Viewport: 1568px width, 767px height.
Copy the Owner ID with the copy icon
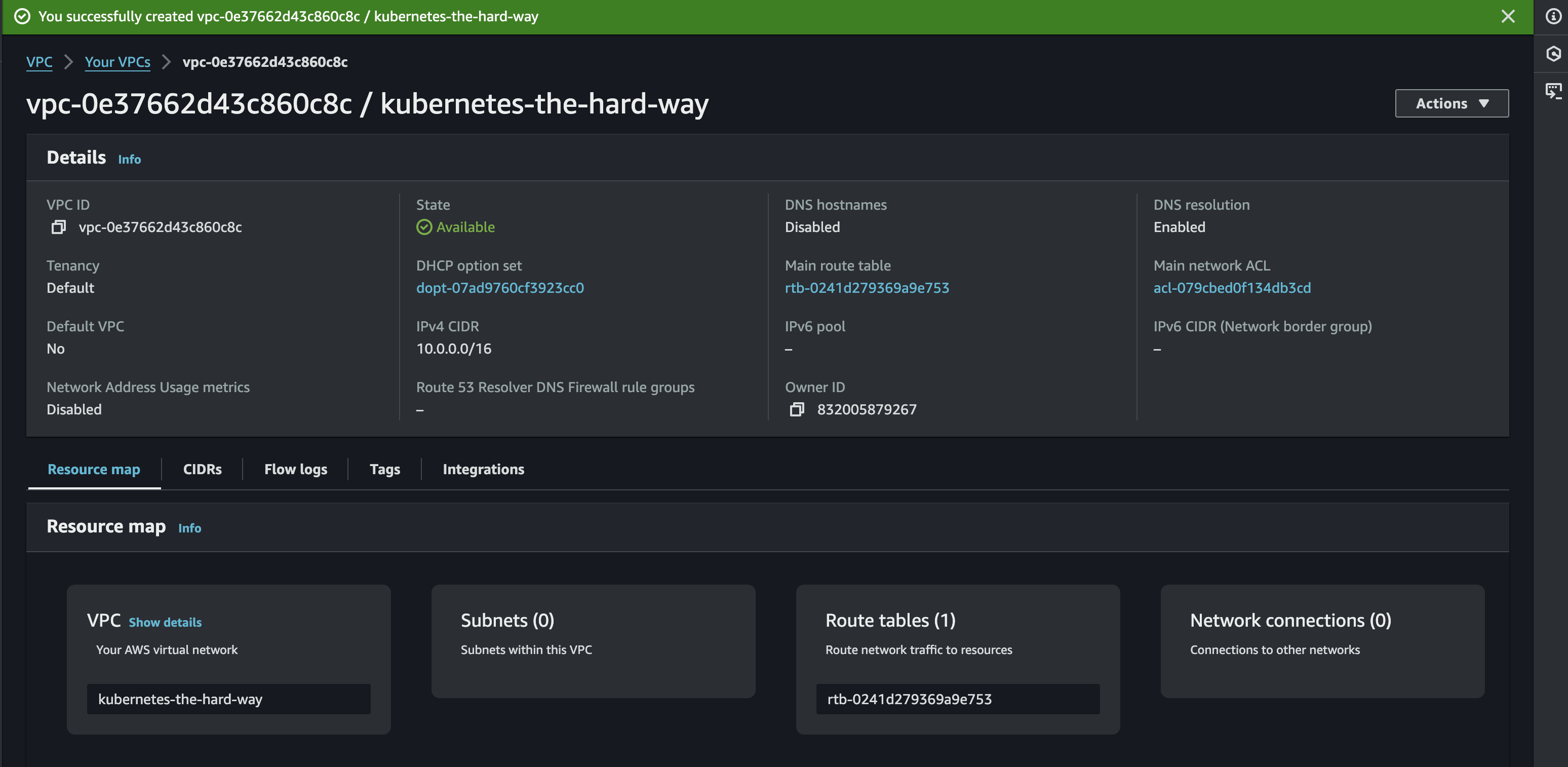pos(797,410)
